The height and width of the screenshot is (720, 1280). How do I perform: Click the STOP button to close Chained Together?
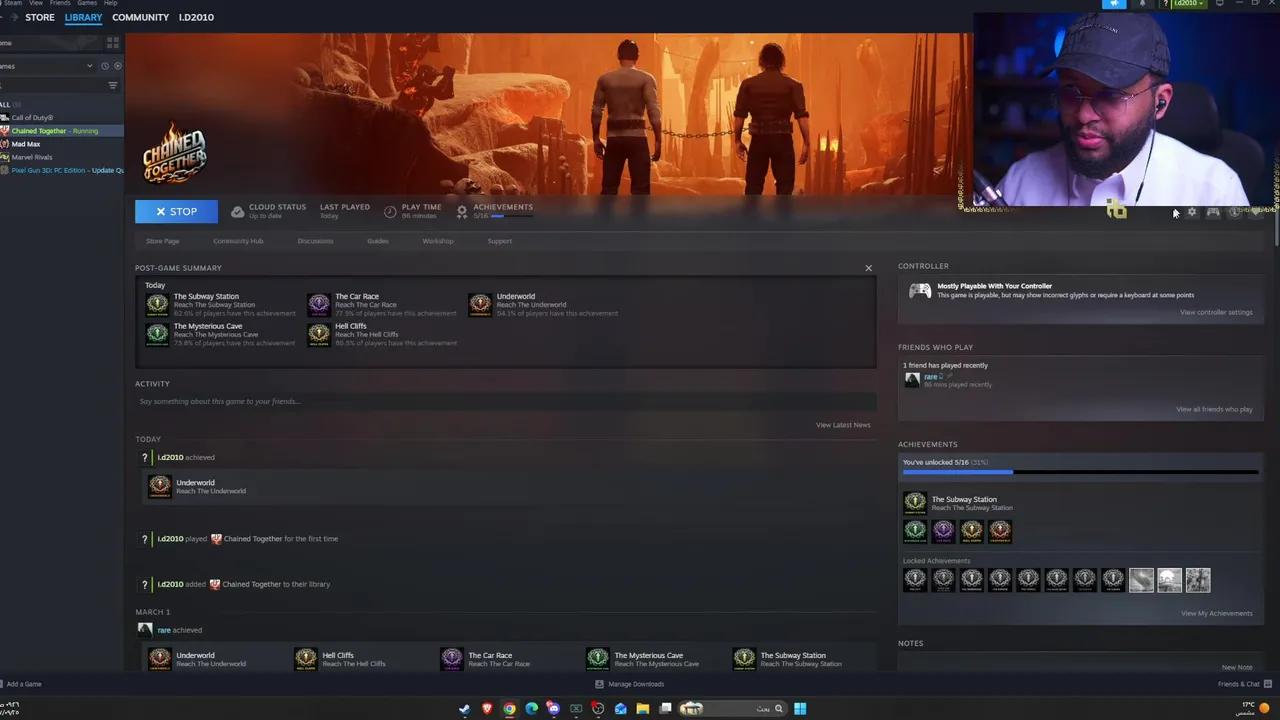[176, 211]
